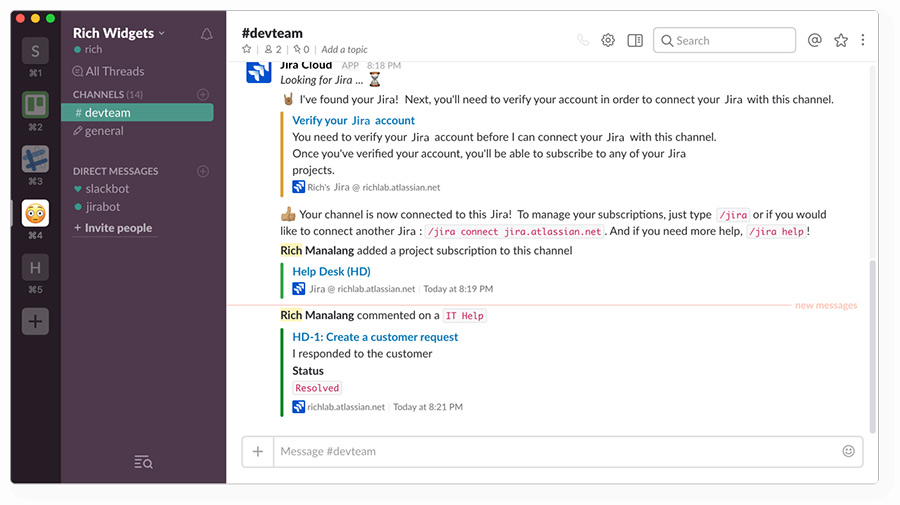Star the #devteam channel
The width and height of the screenshot is (900, 505).
point(247,49)
